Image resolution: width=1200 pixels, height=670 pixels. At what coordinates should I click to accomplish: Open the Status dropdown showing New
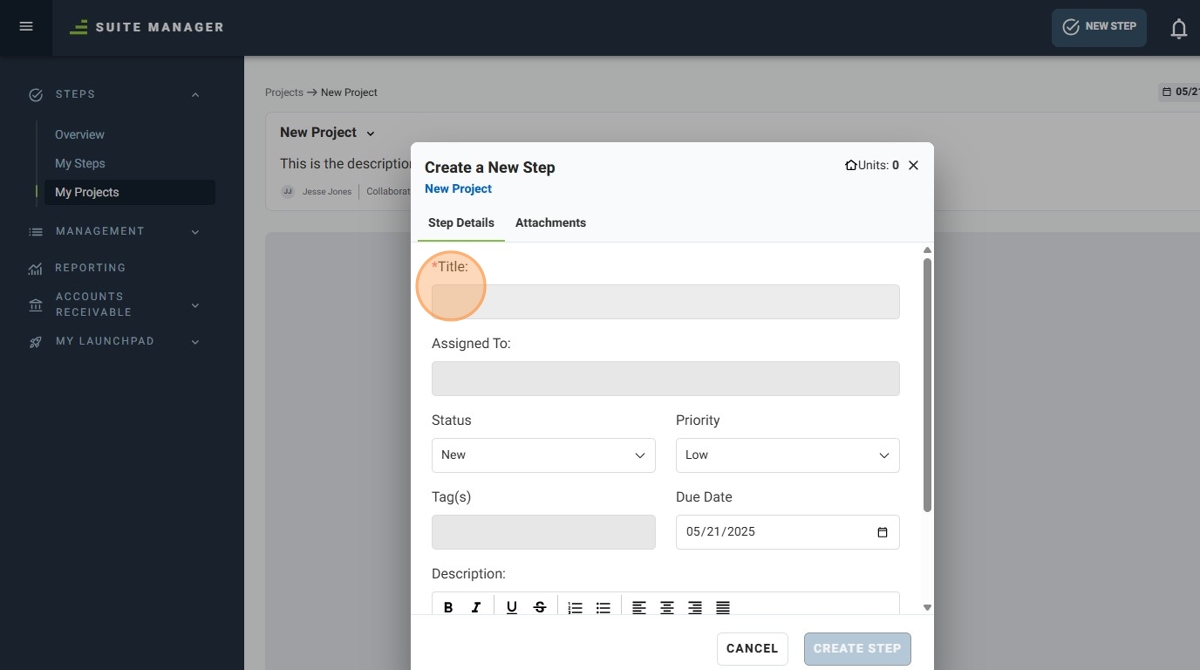pyautogui.click(x=544, y=455)
